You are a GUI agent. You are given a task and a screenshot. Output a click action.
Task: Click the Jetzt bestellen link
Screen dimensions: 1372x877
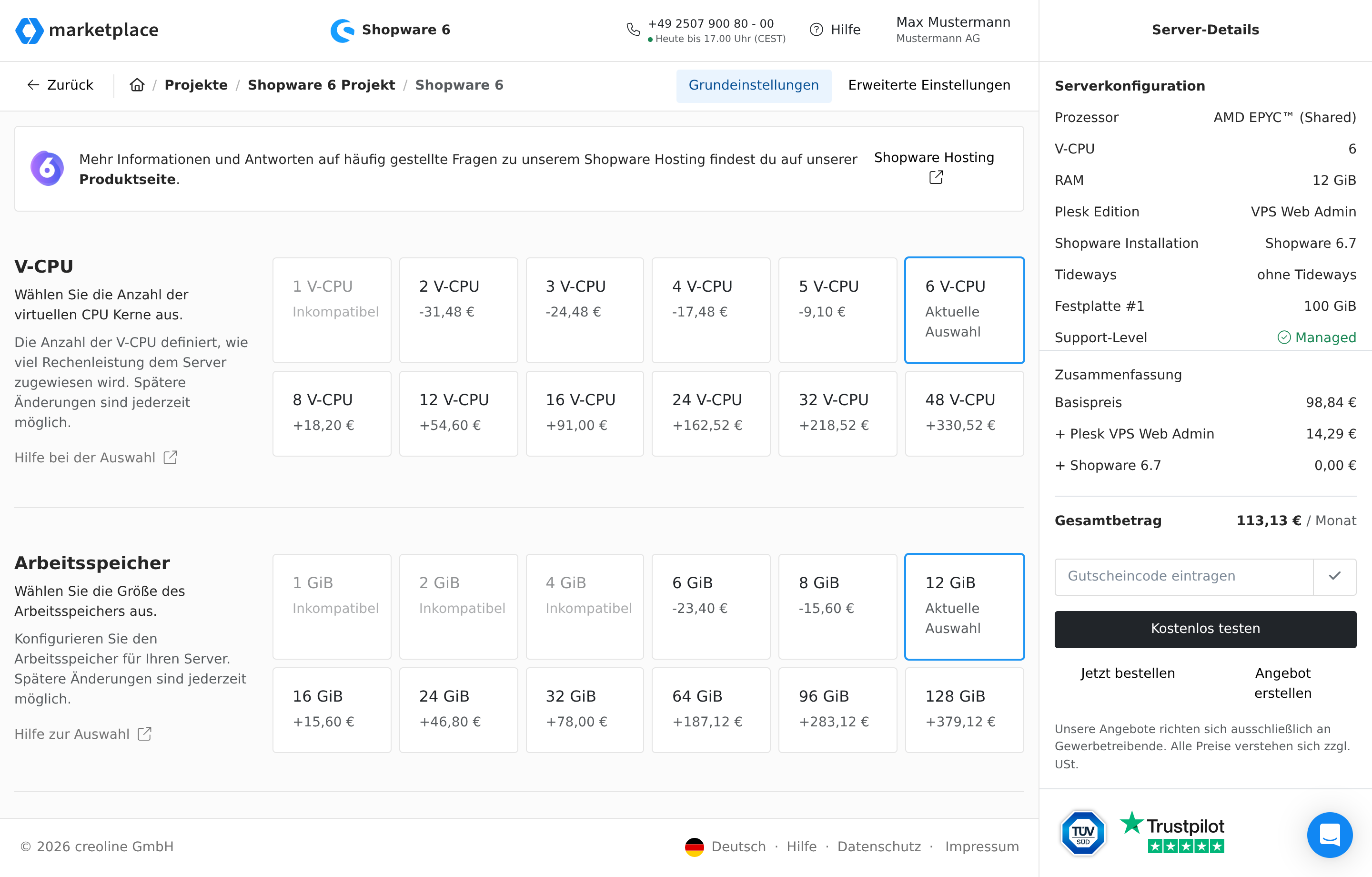point(1127,673)
